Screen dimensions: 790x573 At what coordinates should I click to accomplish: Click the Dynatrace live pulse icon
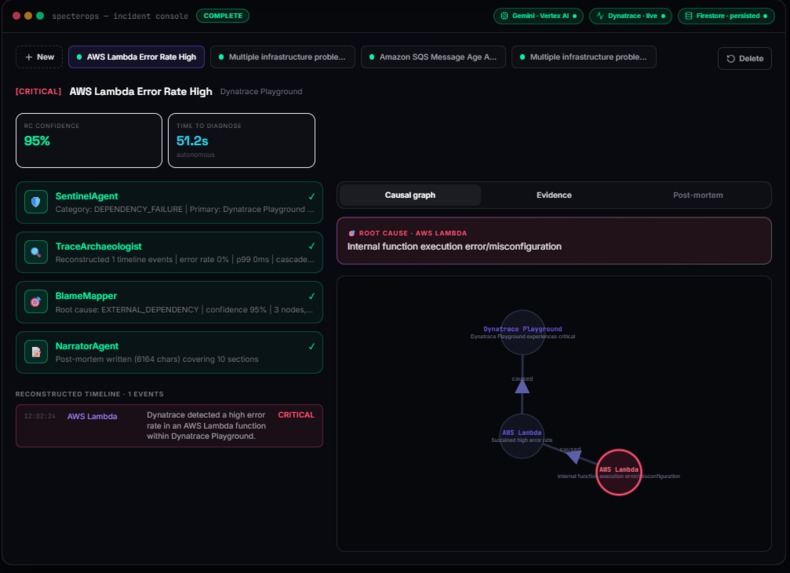click(600, 16)
